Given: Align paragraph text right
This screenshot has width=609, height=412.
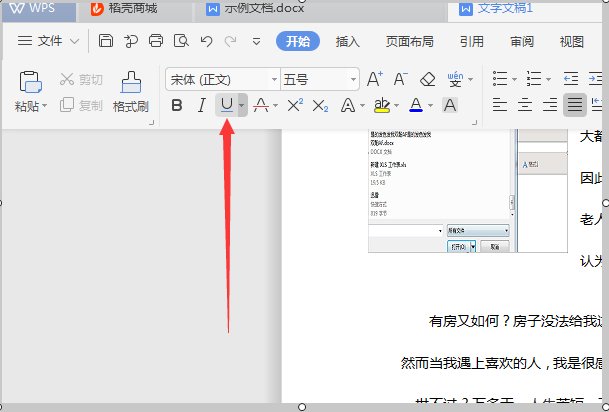Looking at the screenshot, I should coord(550,105).
